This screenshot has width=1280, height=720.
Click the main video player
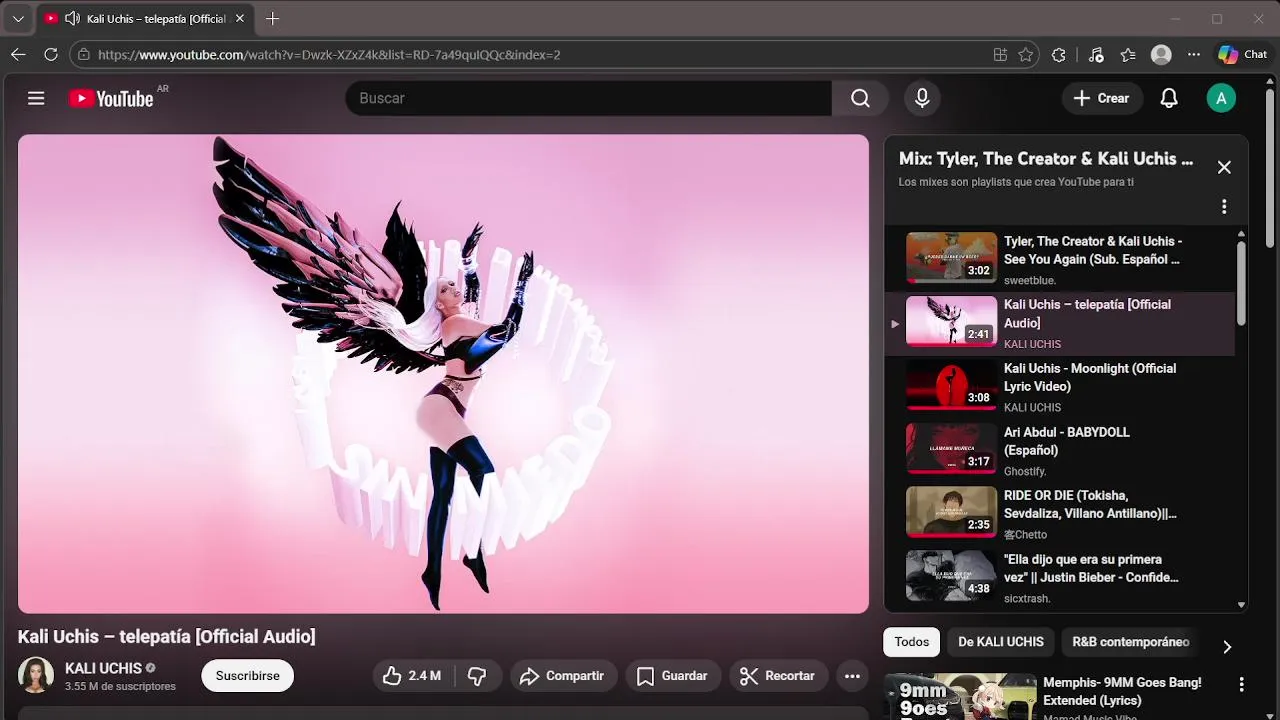[443, 374]
